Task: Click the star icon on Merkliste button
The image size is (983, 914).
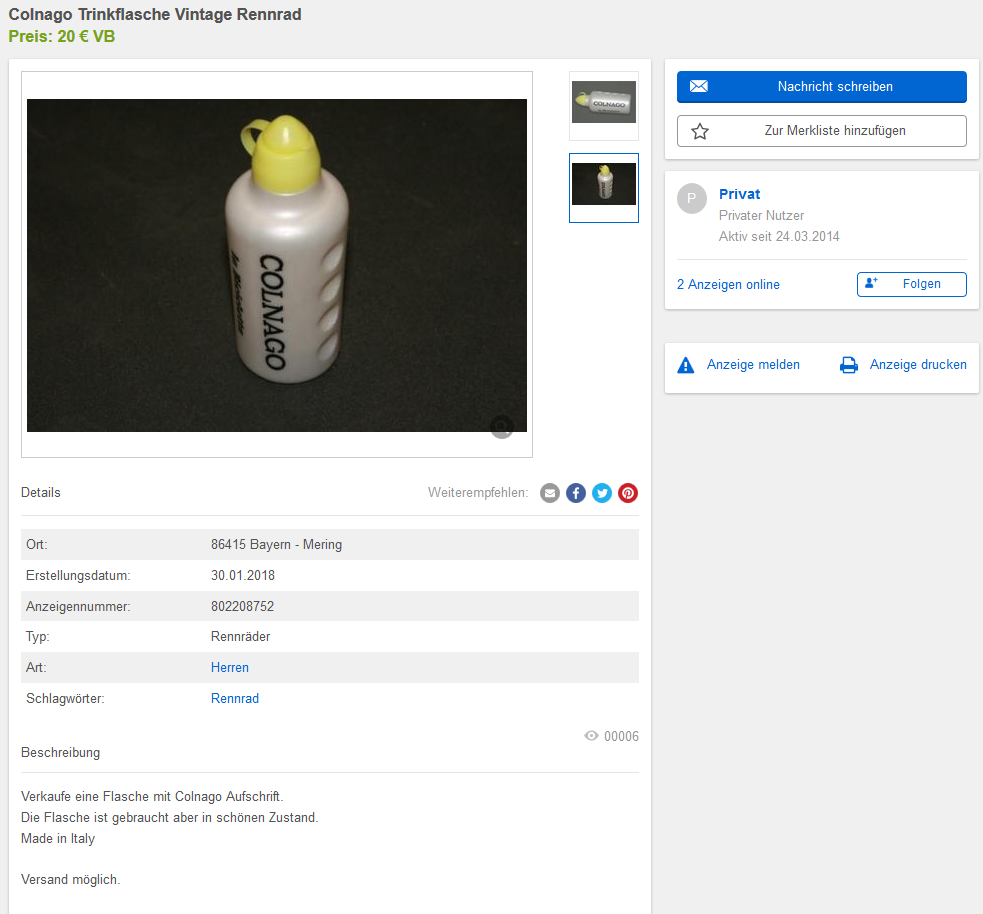Action: pyautogui.click(x=700, y=131)
